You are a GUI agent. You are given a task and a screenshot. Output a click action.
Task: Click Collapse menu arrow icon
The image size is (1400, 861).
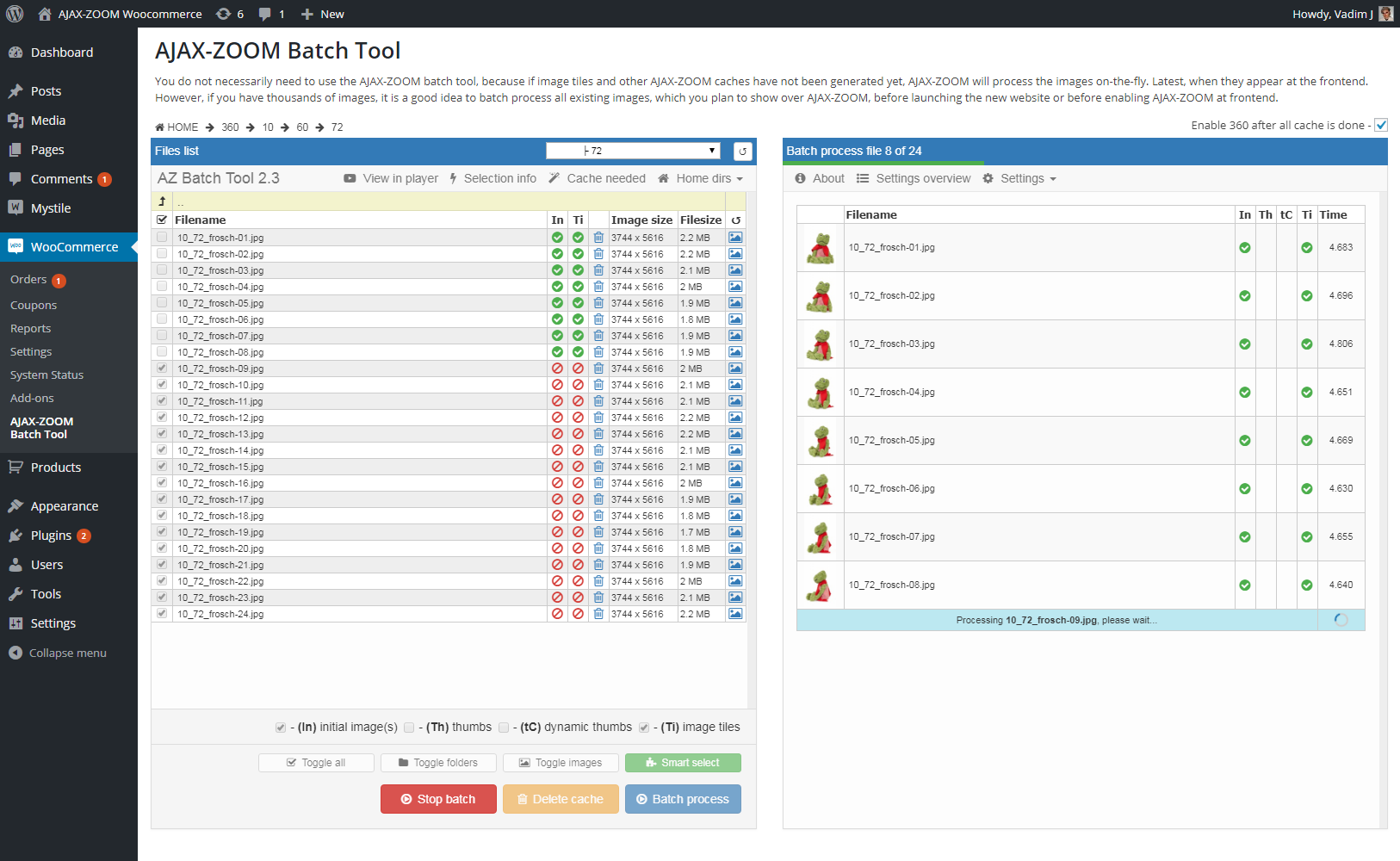point(15,653)
